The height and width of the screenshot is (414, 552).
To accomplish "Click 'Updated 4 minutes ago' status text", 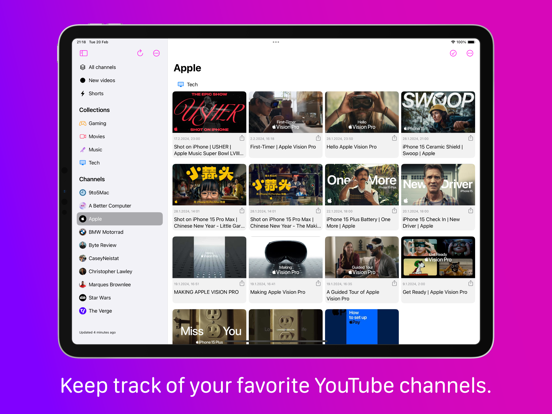I will click(x=97, y=332).
